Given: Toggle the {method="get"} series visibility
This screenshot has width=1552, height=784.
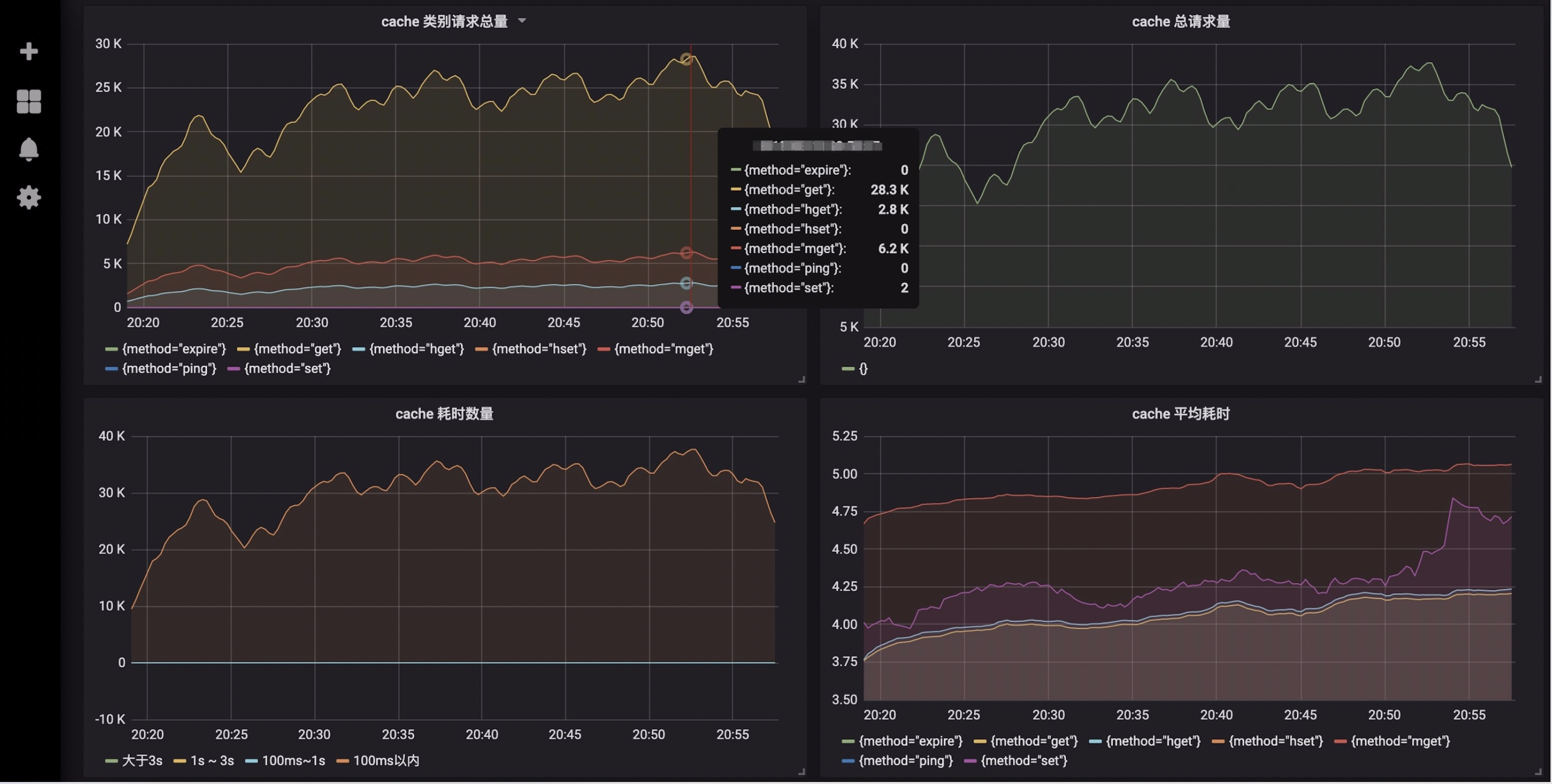Looking at the screenshot, I should [295, 349].
